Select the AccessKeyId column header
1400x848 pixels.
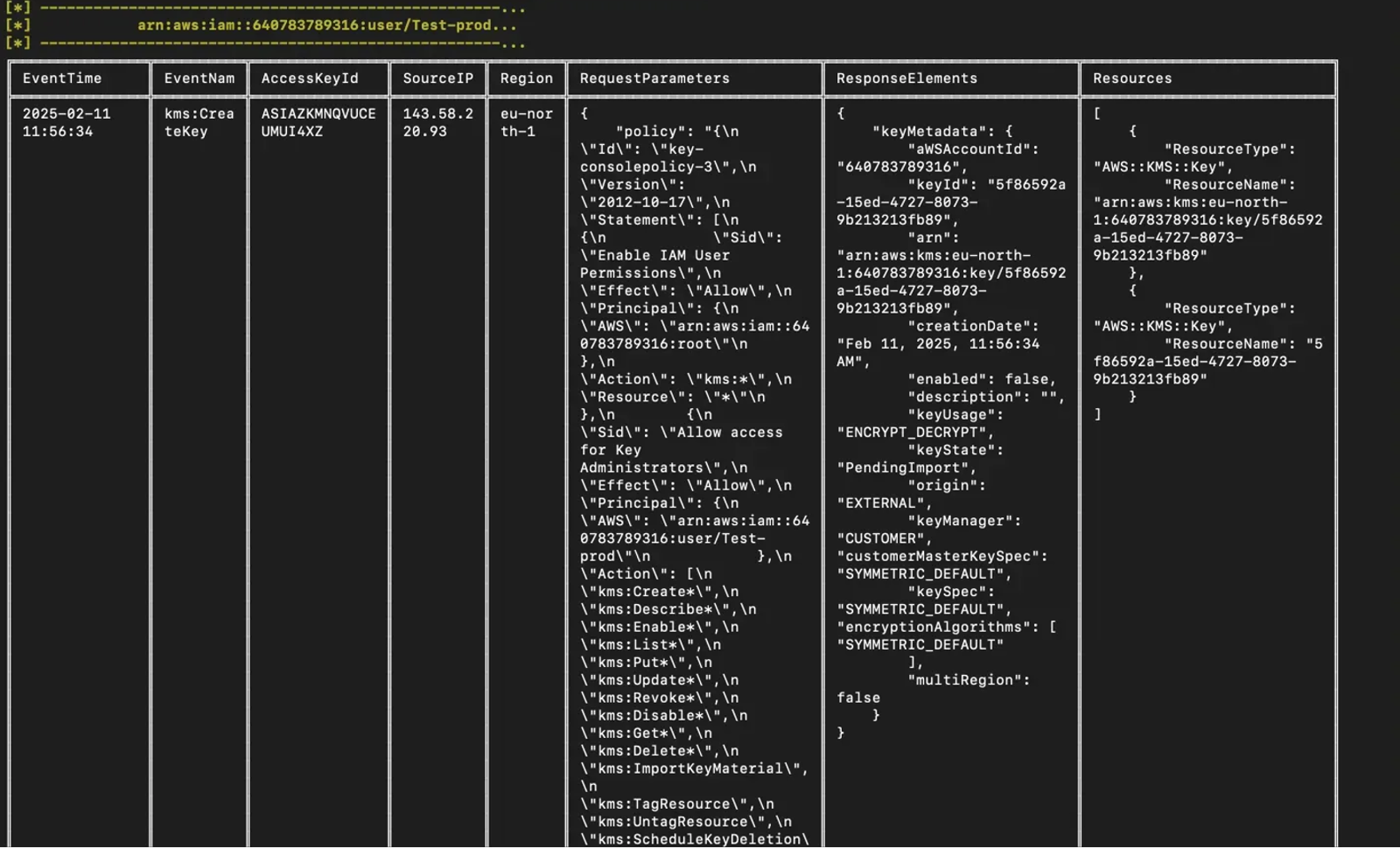click(309, 78)
